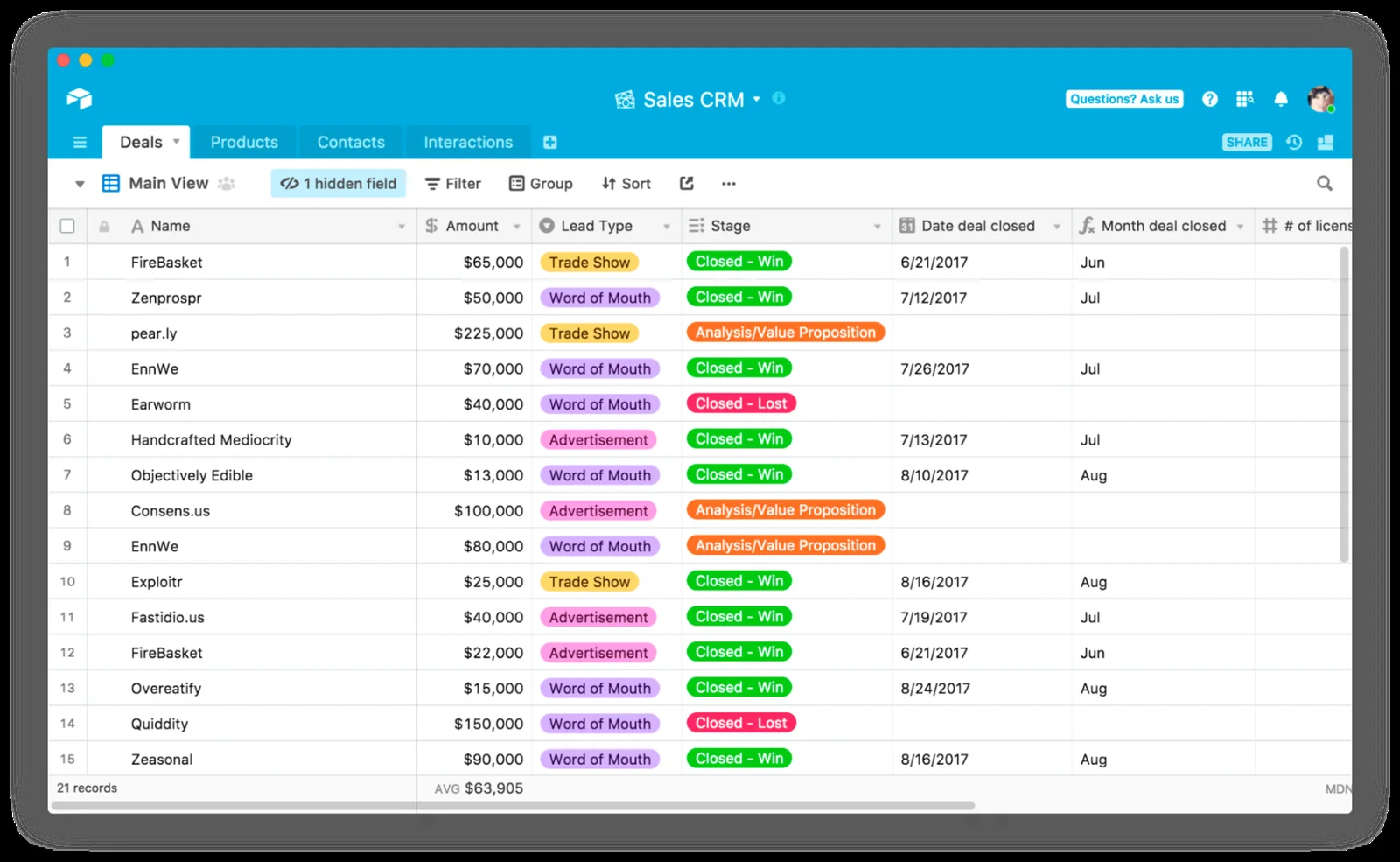Viewport: 1400px width, 862px height.
Task: Open the more options ellipsis in toolbar
Action: click(x=729, y=184)
